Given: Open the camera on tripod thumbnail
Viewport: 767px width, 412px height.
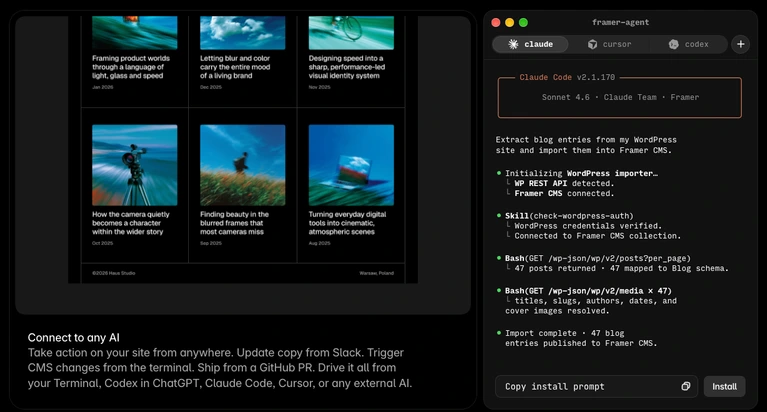Looking at the screenshot, I should (x=135, y=165).
